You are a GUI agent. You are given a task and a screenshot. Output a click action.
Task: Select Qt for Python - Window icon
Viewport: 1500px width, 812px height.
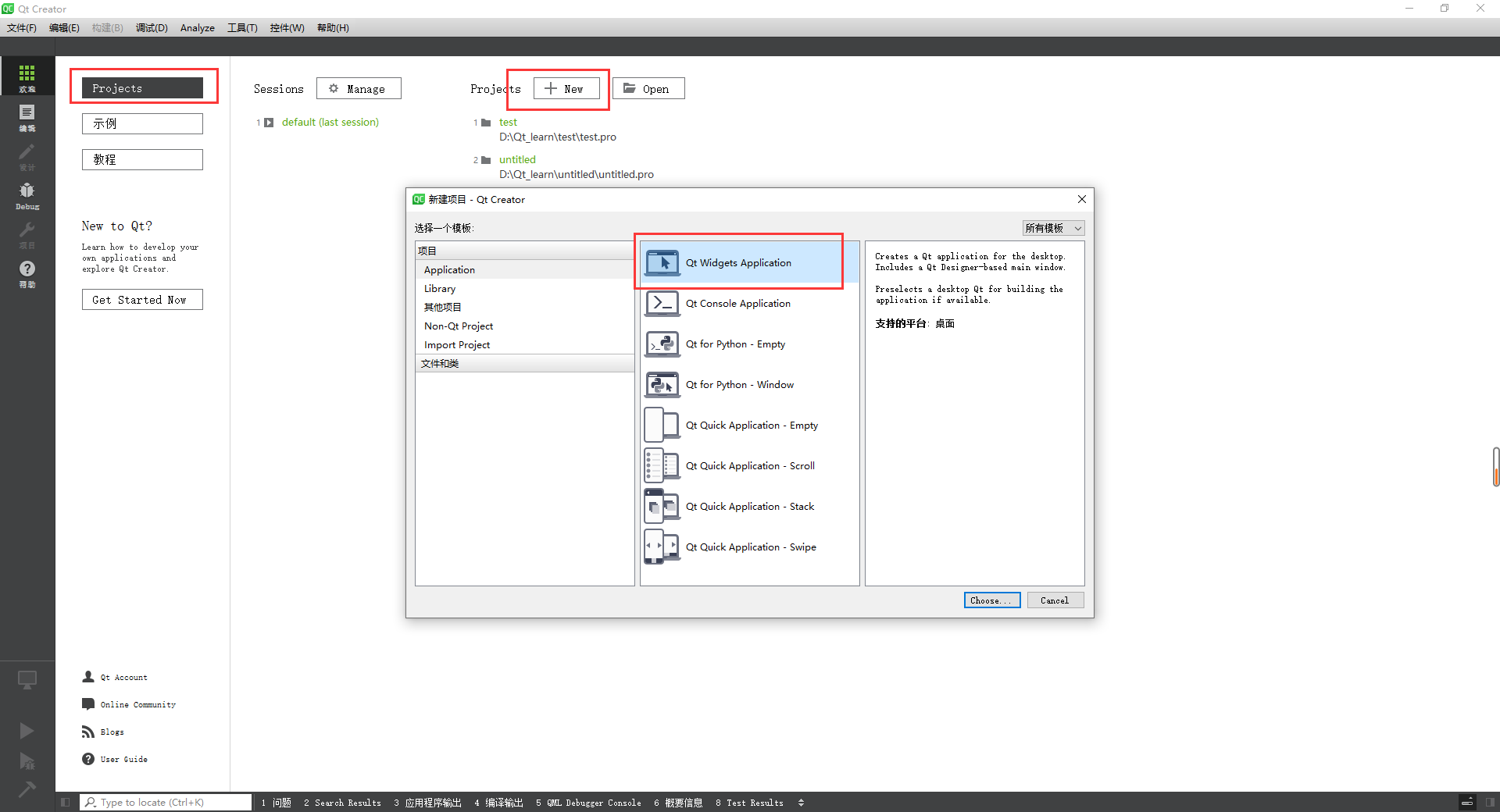click(x=662, y=385)
